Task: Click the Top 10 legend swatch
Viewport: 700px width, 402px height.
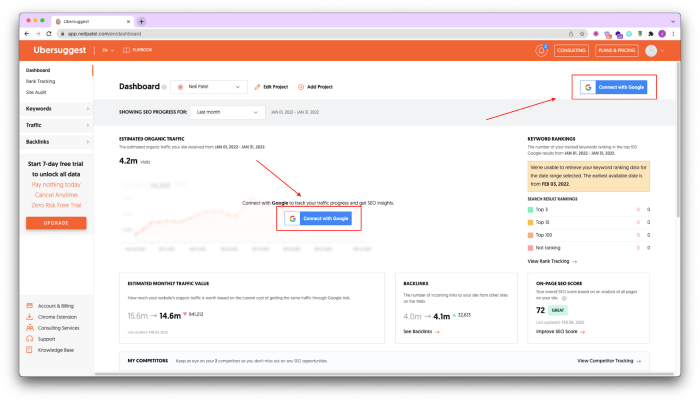Action: tap(530, 222)
